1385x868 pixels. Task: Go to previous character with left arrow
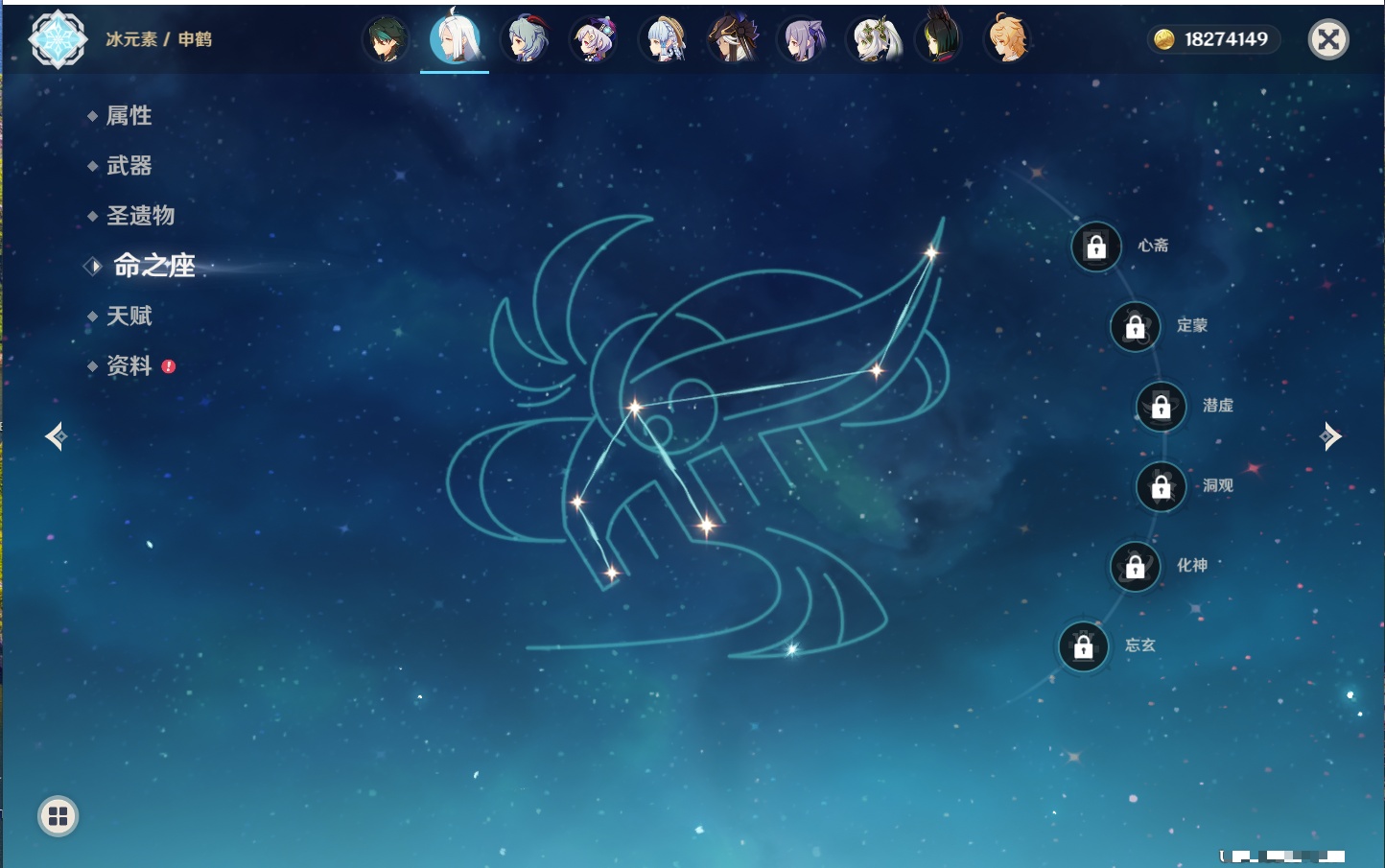(56, 436)
